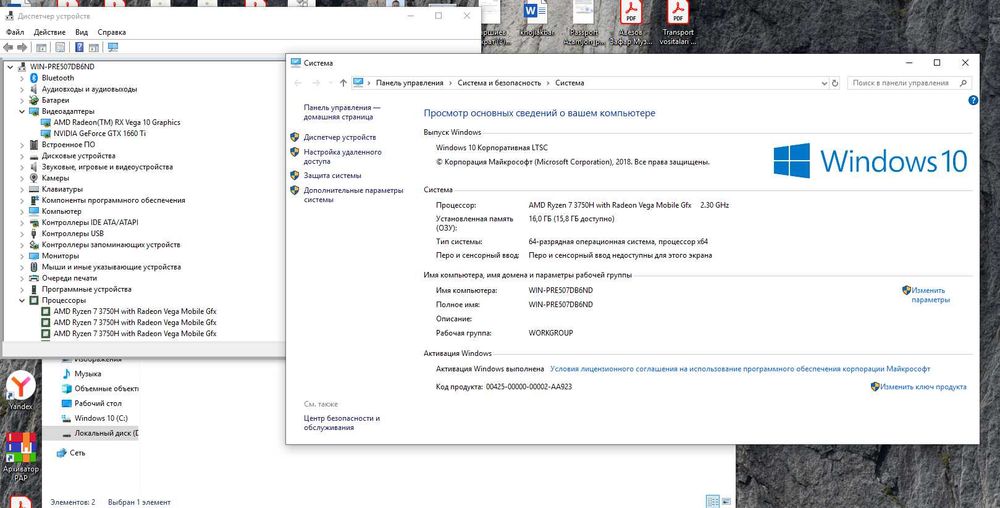Open the Yandex desktop shortcut
The width and height of the screenshot is (1000, 508).
point(21,390)
